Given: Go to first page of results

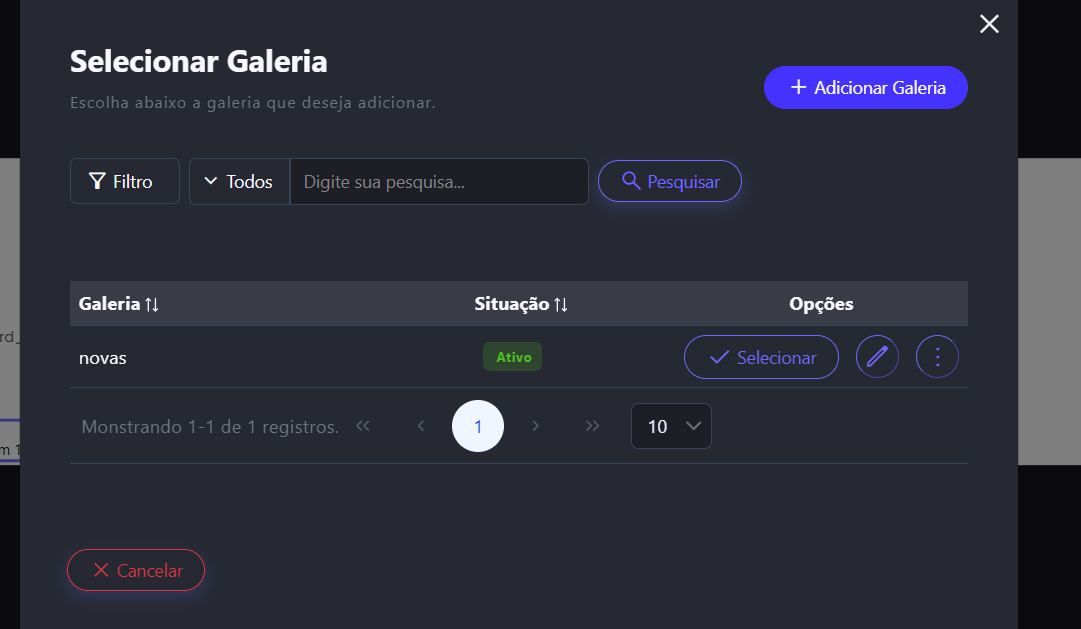Looking at the screenshot, I should tap(363, 426).
